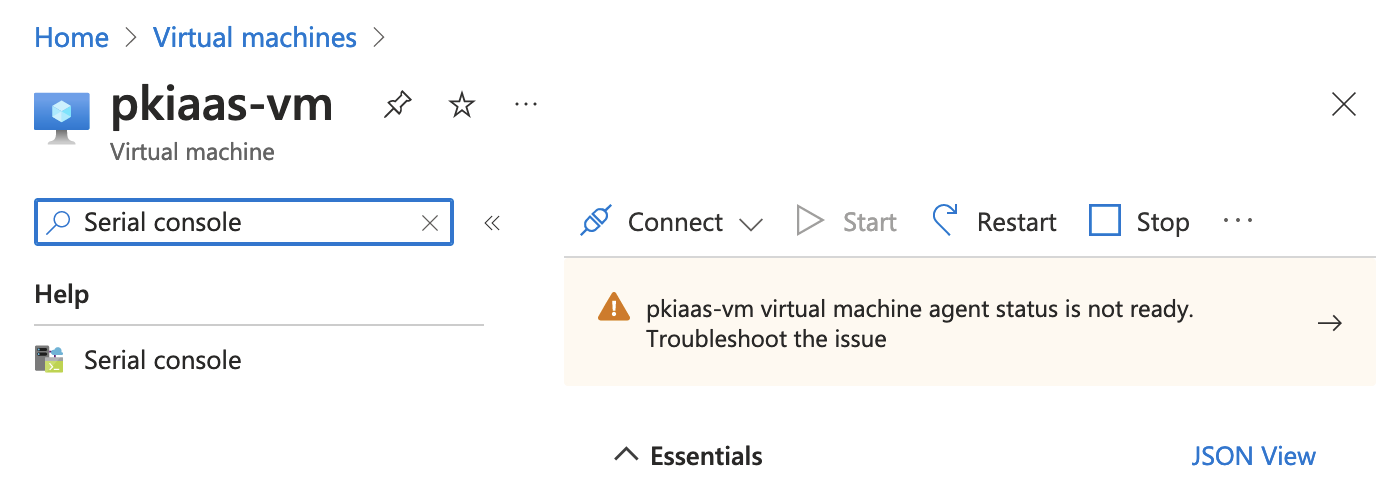Open the toolbar overflow ellipsis menu
The image size is (1392, 504).
(1238, 221)
